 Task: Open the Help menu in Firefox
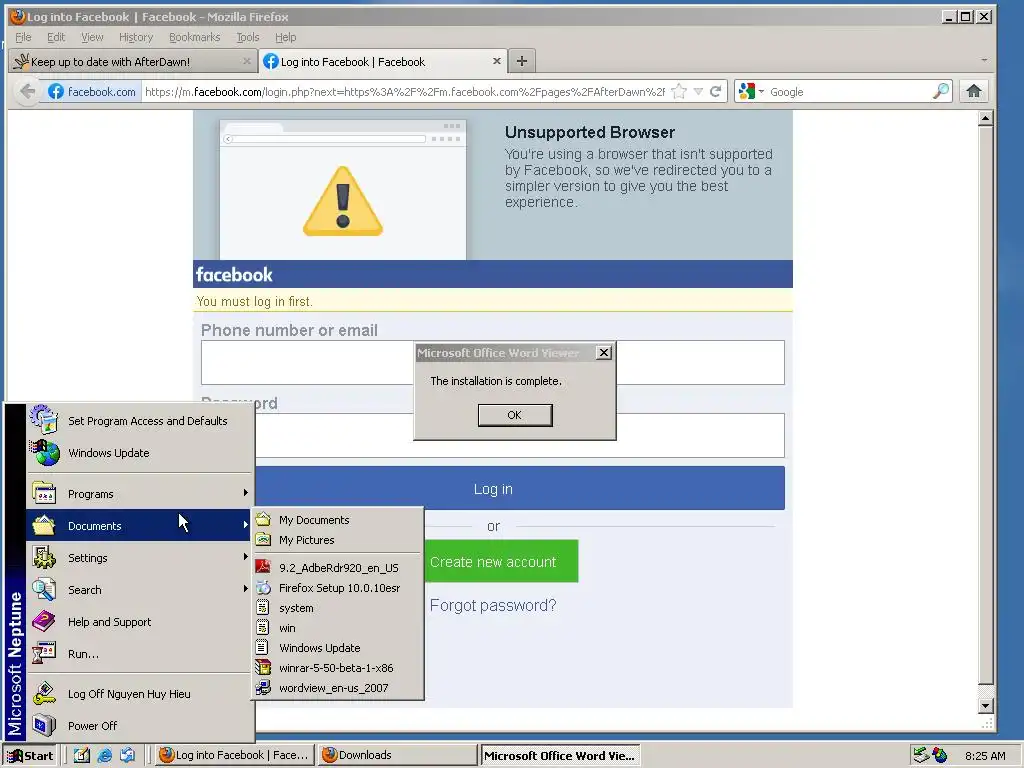click(285, 37)
